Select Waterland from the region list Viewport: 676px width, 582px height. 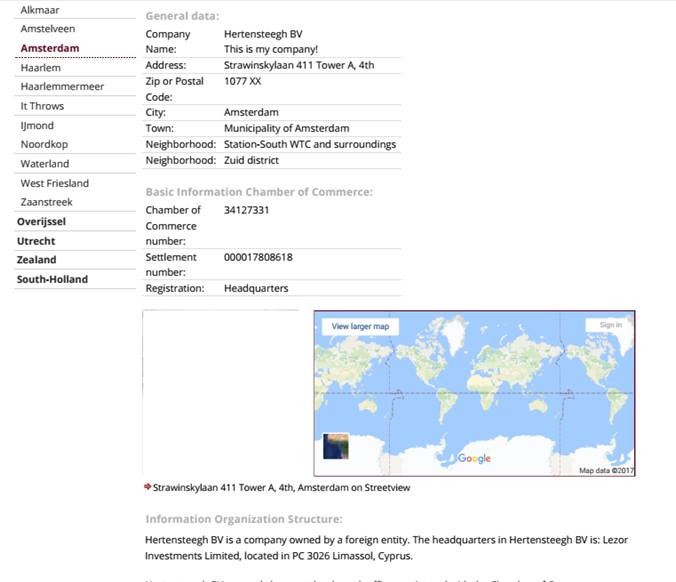[45, 164]
